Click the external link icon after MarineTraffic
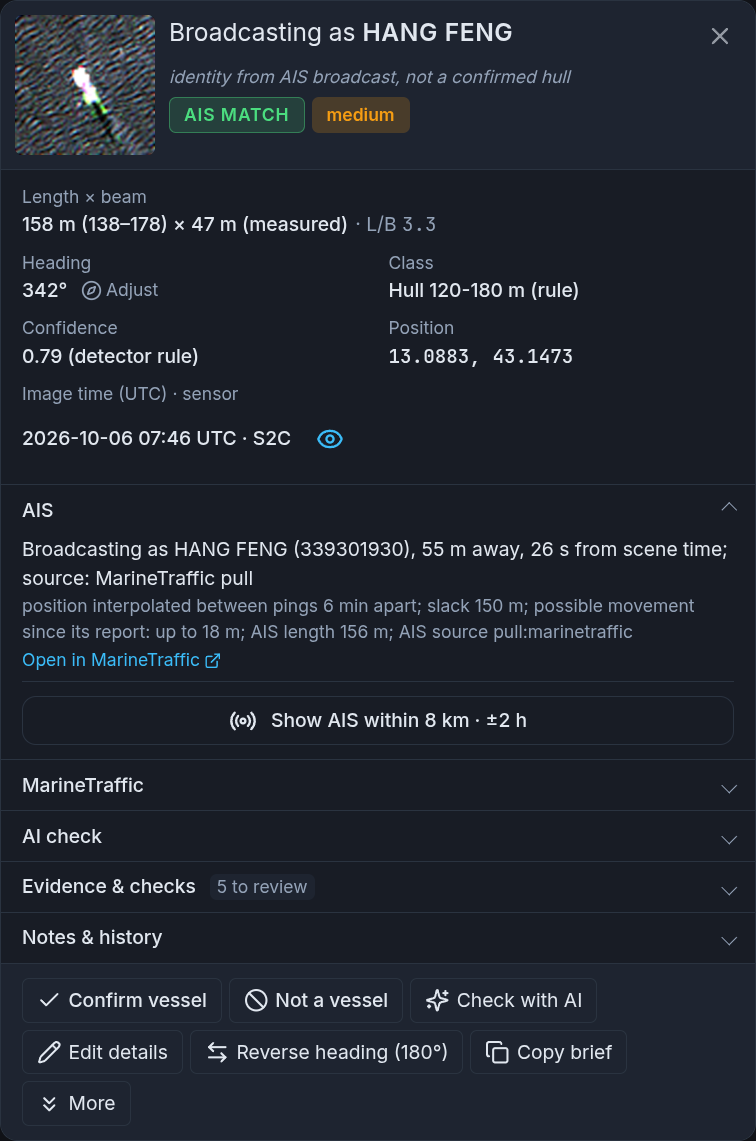756x1141 pixels. pyautogui.click(x=212, y=661)
